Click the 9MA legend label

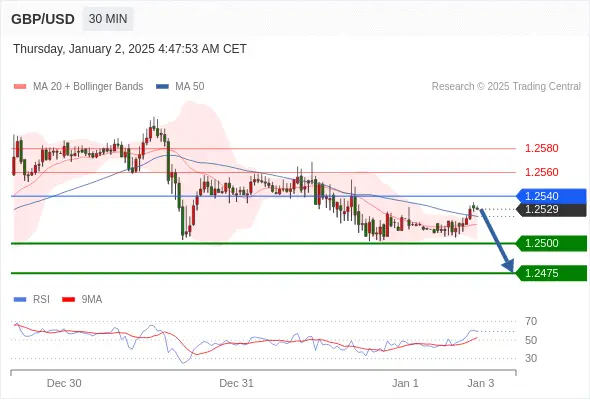pos(92,300)
